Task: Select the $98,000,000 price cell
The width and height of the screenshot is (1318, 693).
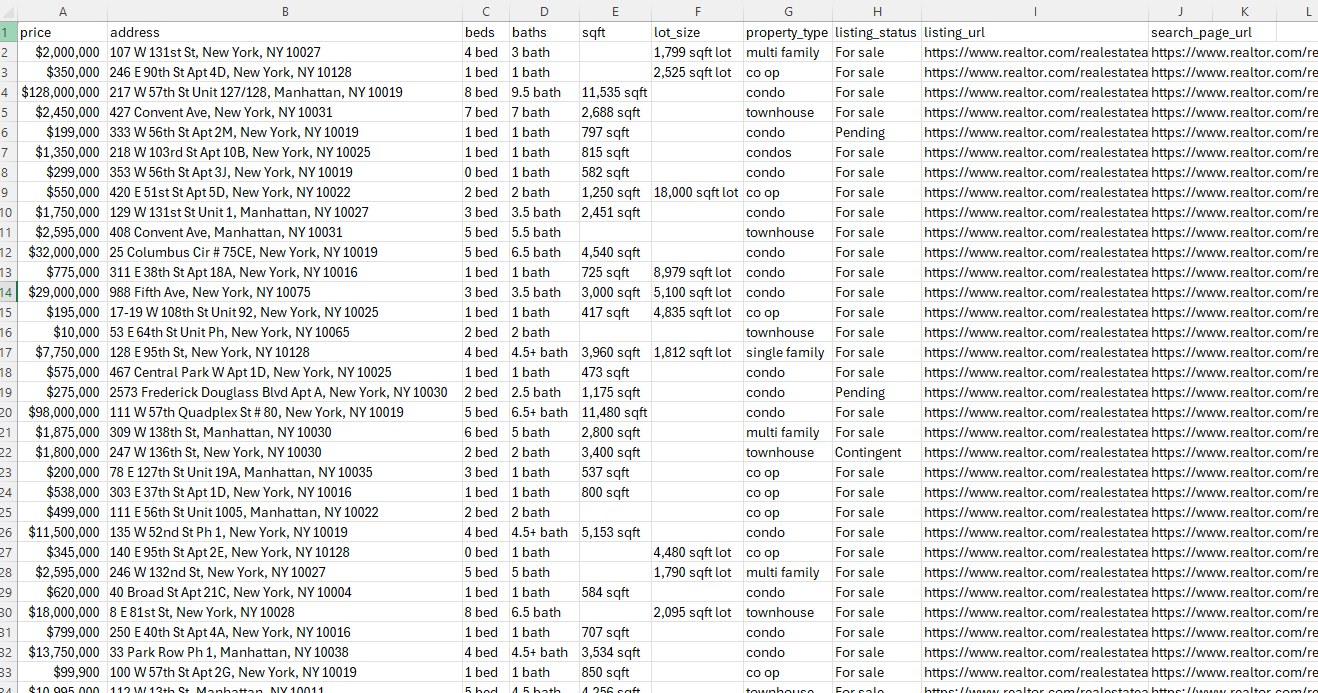Action: pyautogui.click(x=62, y=412)
